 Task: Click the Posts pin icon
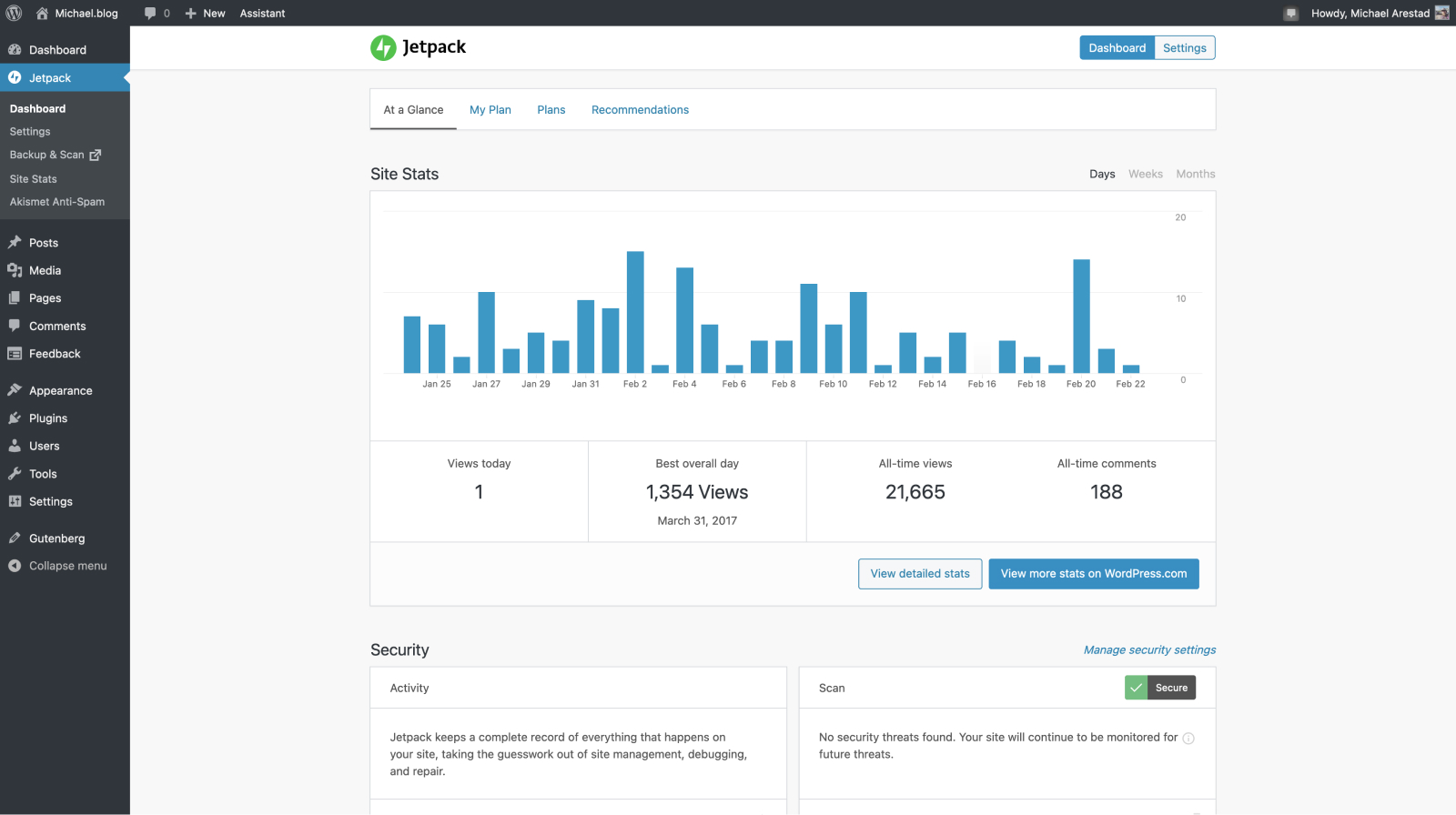click(15, 243)
